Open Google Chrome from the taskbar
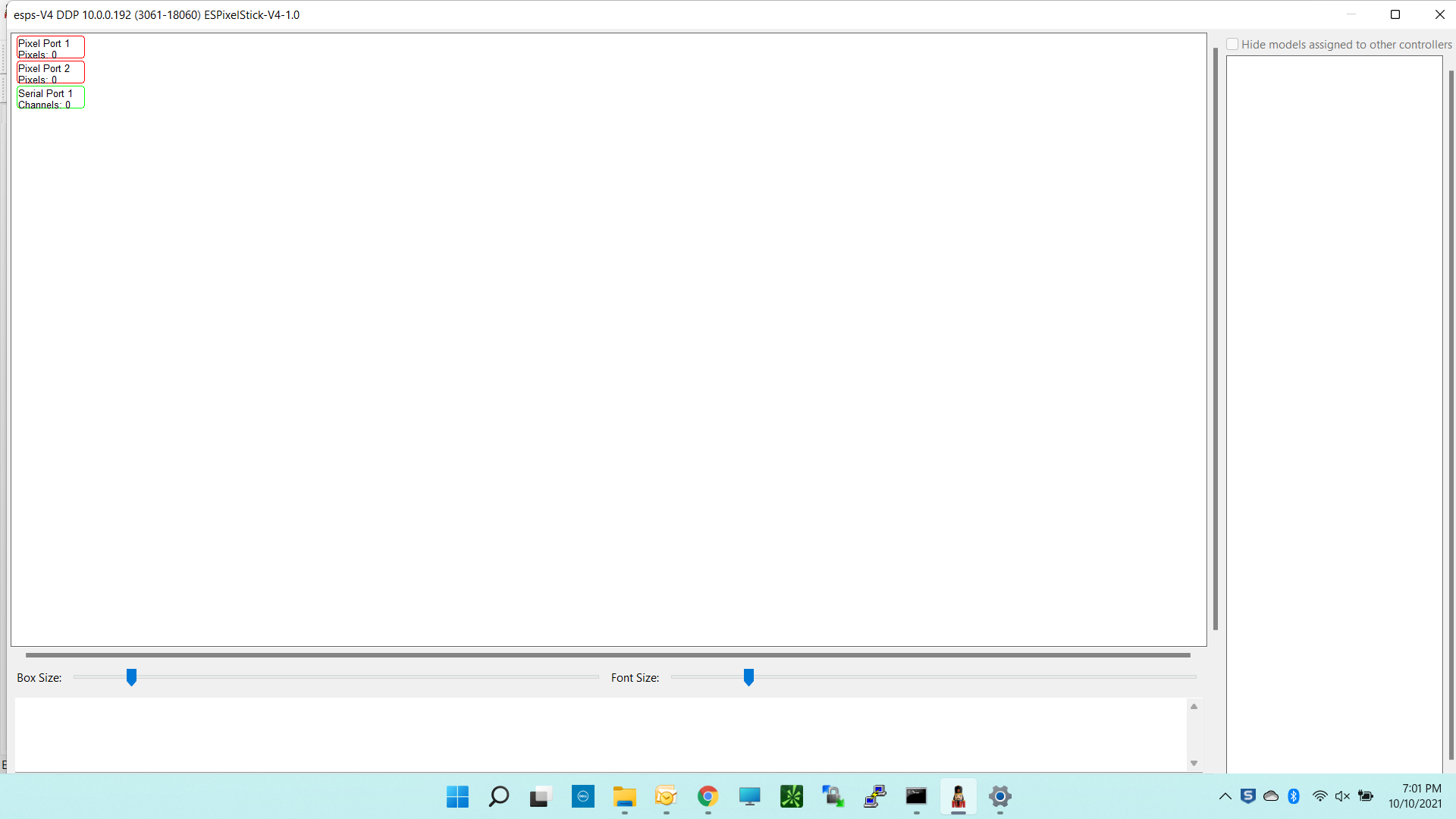Screen dimensions: 1456x819 708,796
